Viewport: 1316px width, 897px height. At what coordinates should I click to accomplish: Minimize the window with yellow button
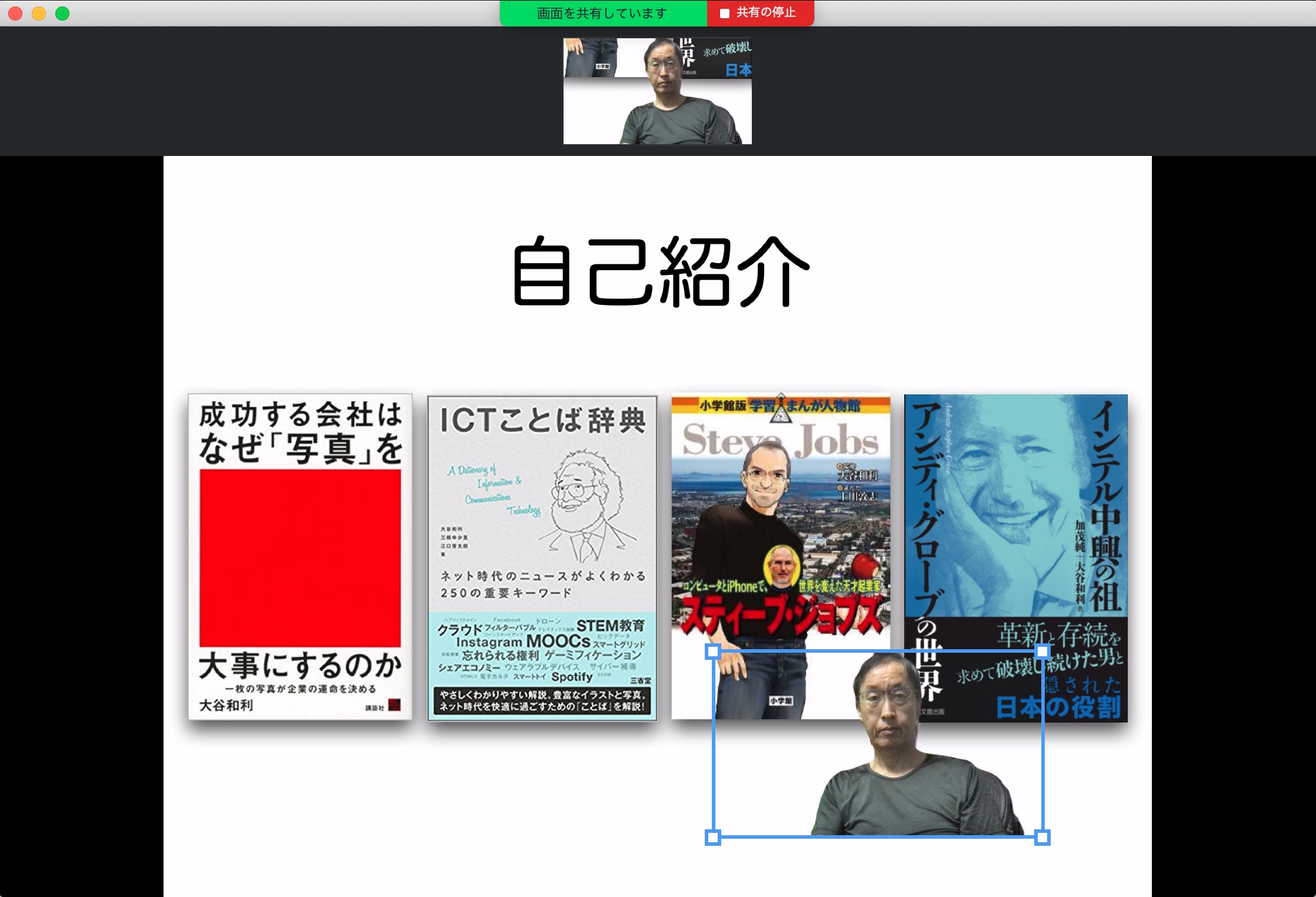(x=39, y=13)
